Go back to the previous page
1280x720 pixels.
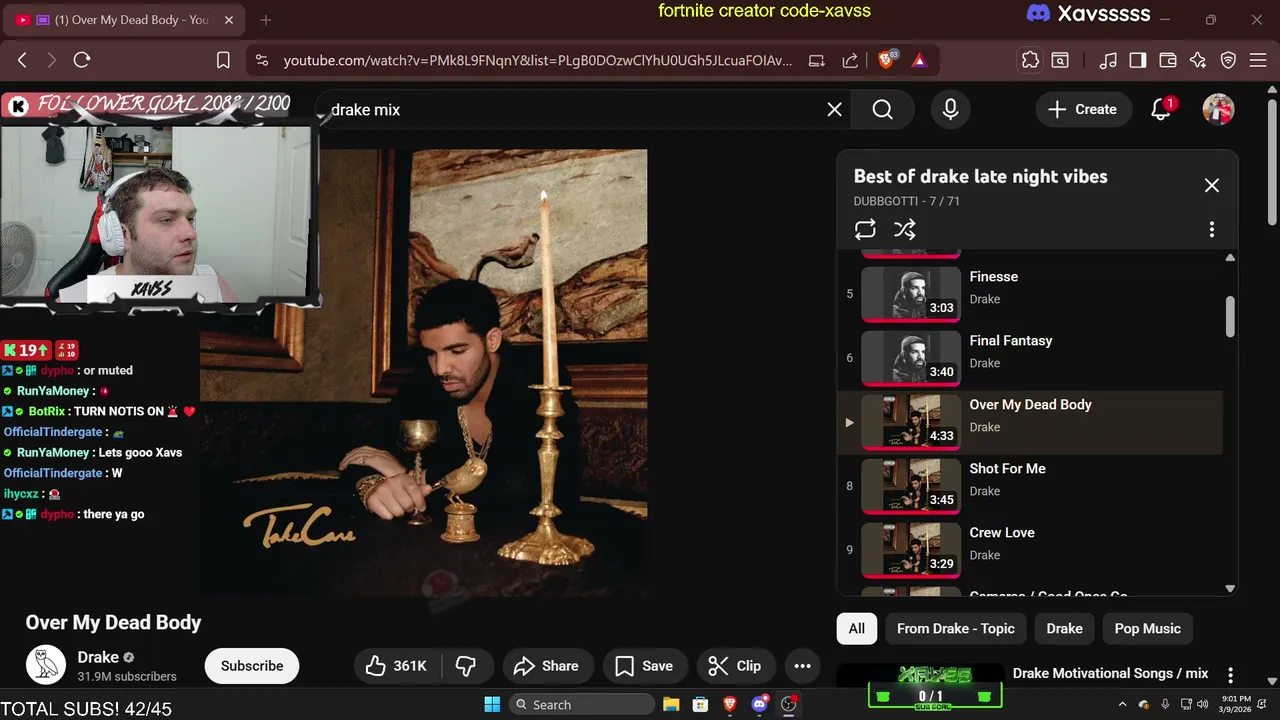click(x=22, y=60)
